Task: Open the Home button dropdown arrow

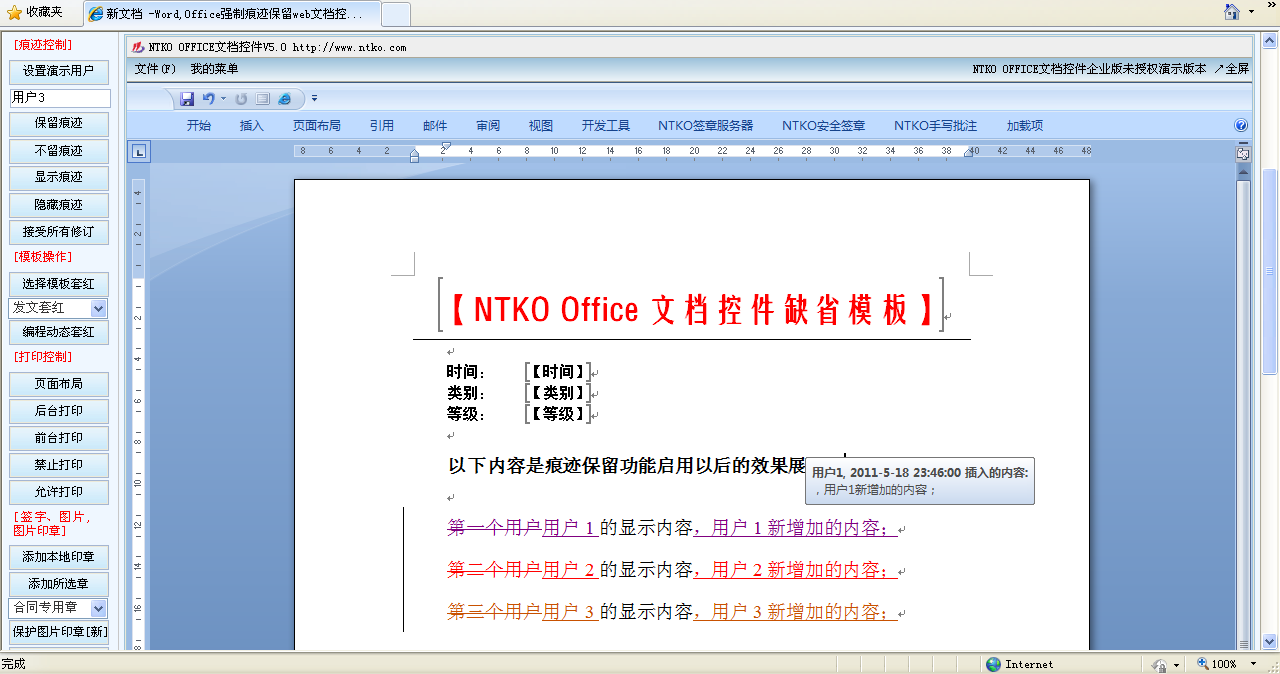Action: point(1252,13)
